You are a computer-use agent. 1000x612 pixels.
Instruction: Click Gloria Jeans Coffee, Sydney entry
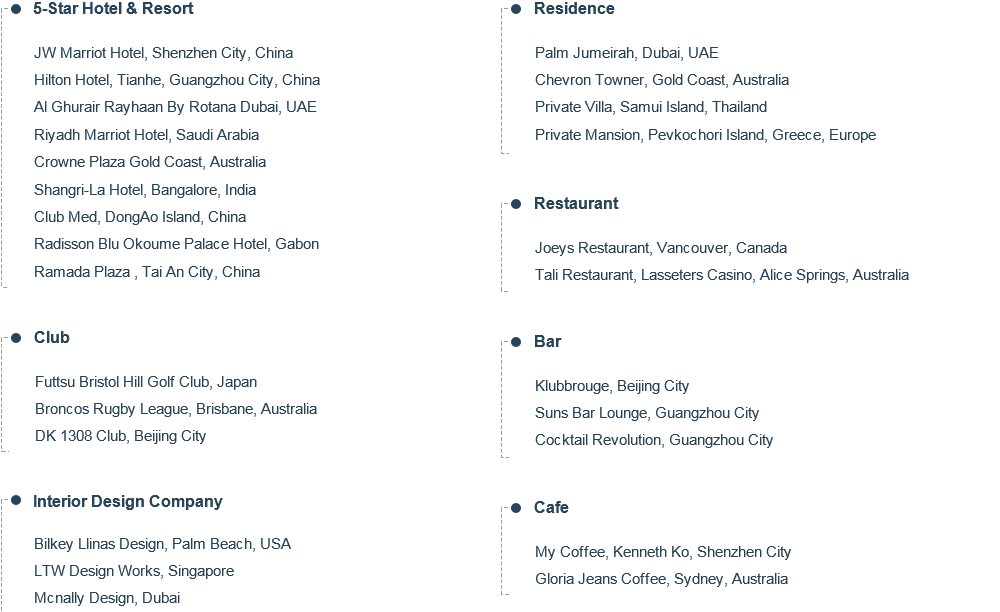click(661, 579)
